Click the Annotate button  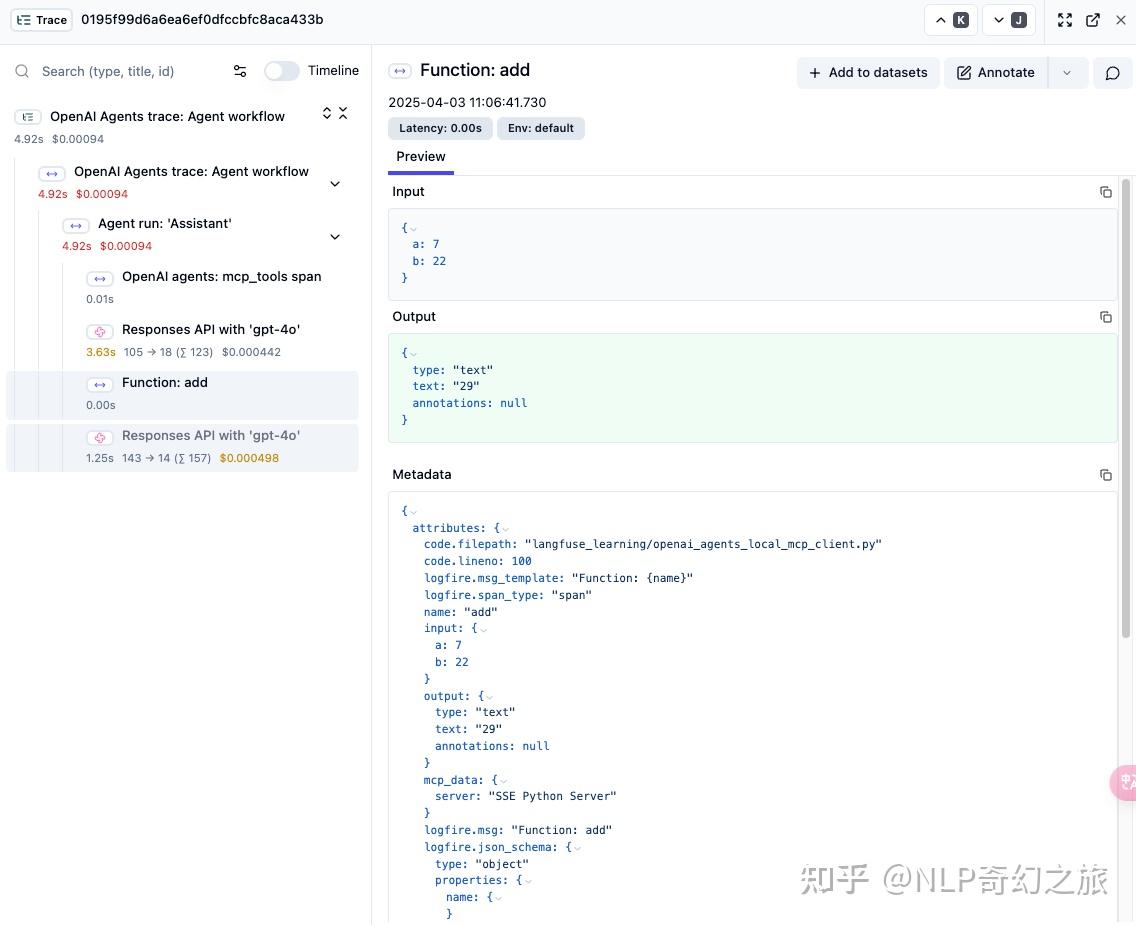pos(995,72)
